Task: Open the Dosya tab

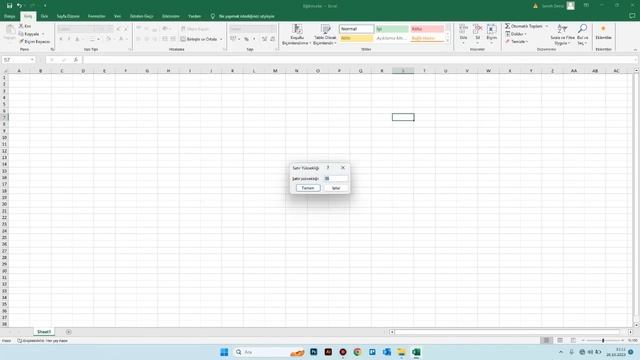Action: pyautogui.click(x=9, y=16)
